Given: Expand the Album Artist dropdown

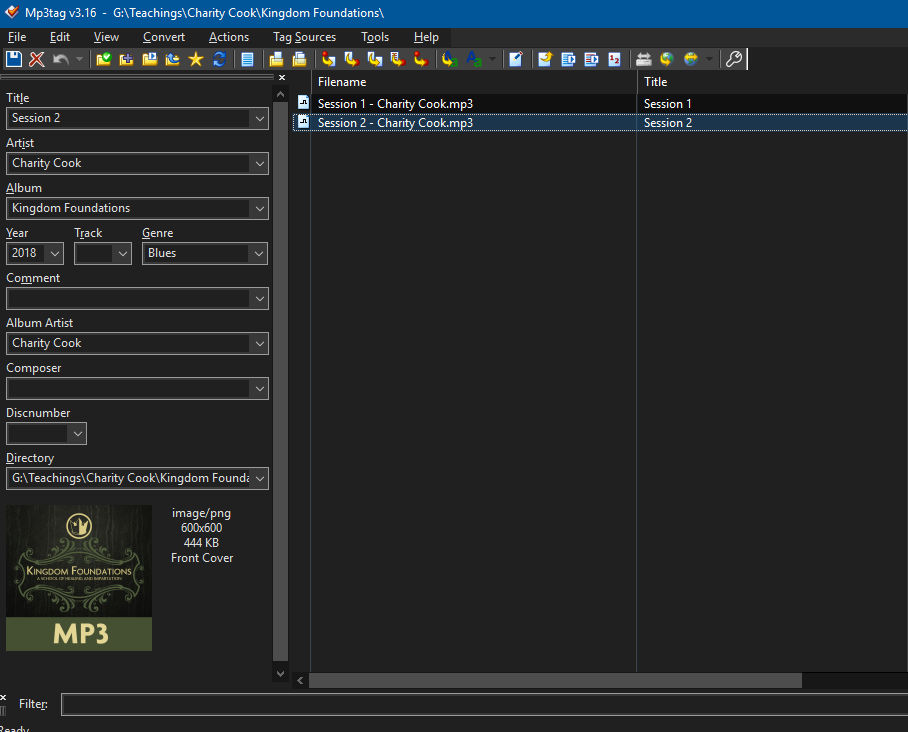Looking at the screenshot, I should (260, 344).
